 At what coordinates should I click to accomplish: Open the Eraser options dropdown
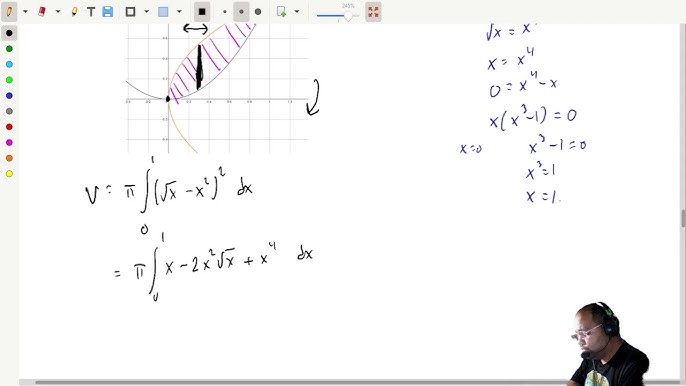click(58, 12)
